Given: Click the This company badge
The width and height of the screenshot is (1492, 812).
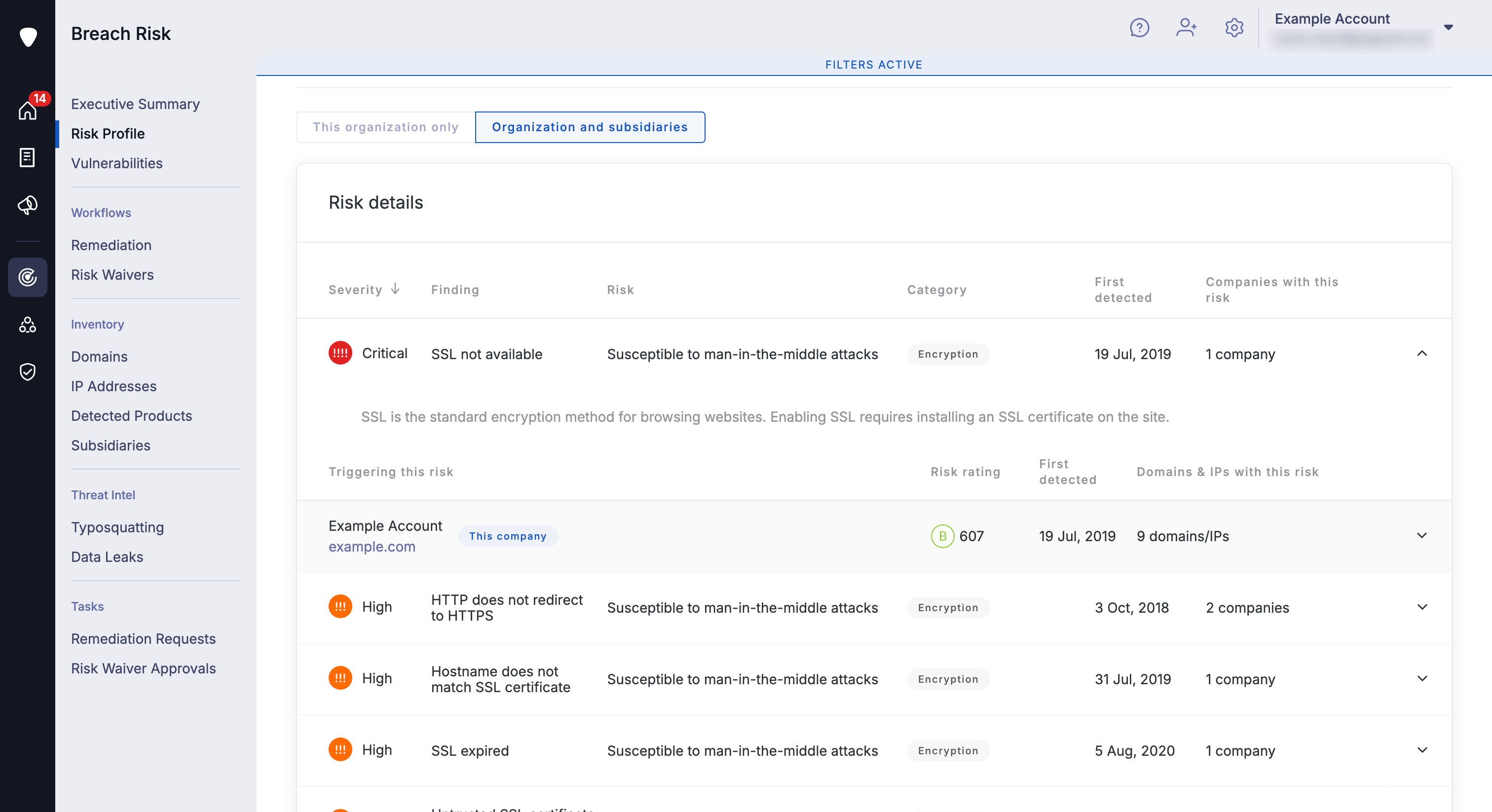Looking at the screenshot, I should [x=508, y=536].
